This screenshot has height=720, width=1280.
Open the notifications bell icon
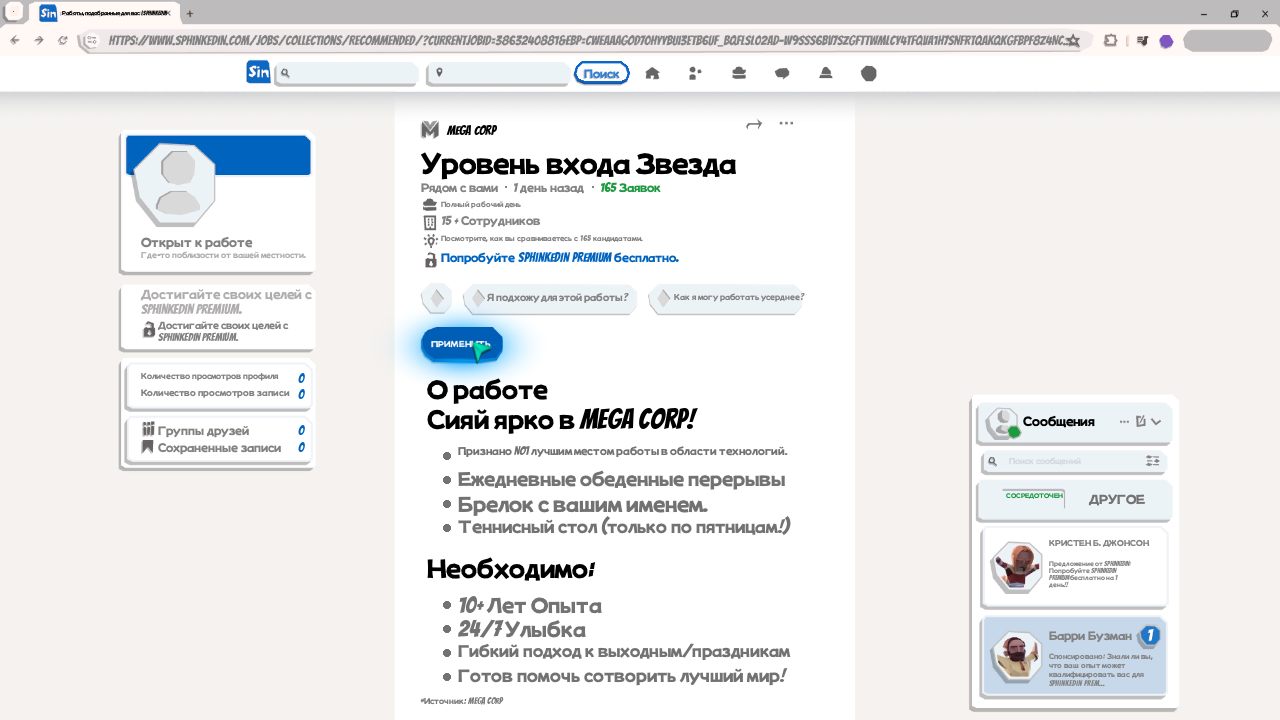(x=826, y=73)
